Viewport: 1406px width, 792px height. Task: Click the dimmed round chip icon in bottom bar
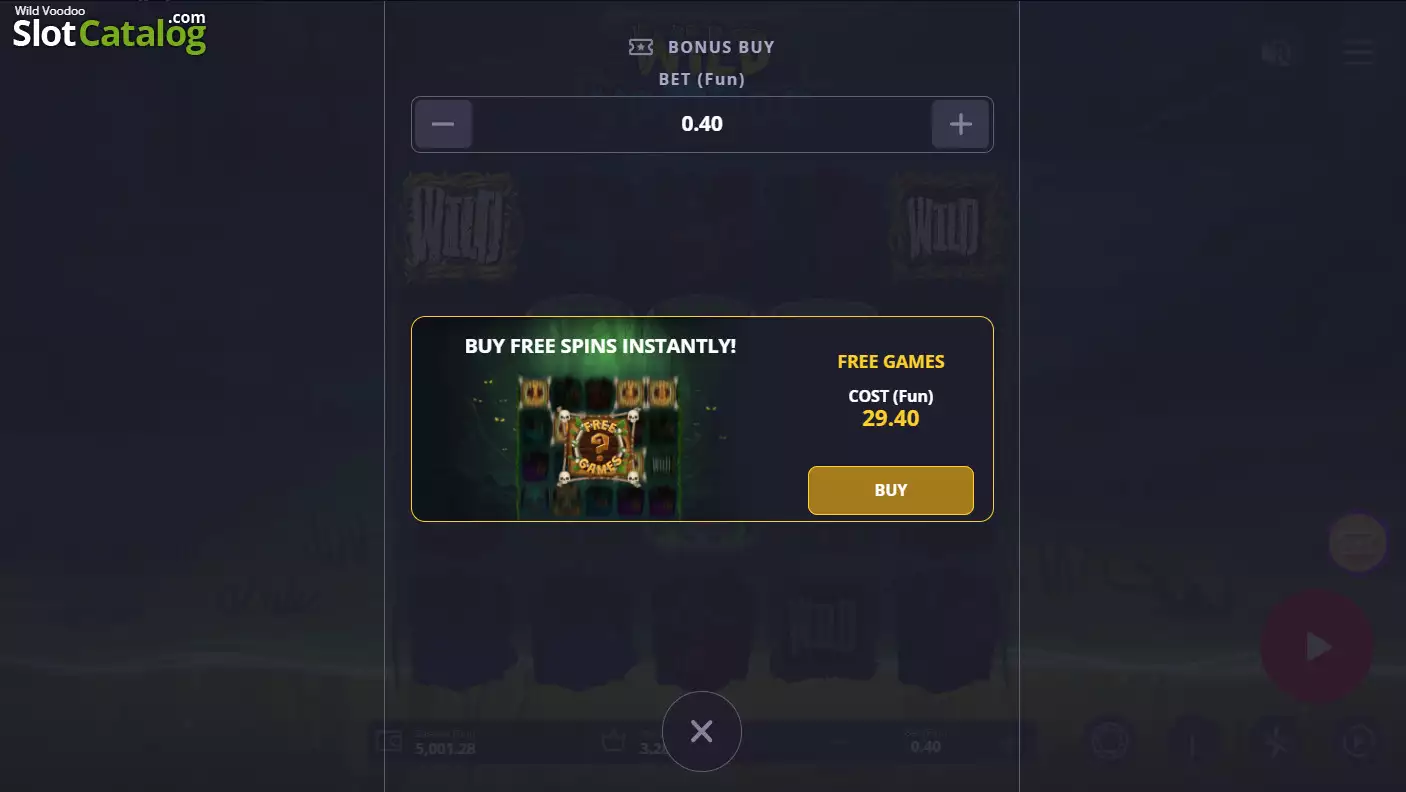[1110, 742]
